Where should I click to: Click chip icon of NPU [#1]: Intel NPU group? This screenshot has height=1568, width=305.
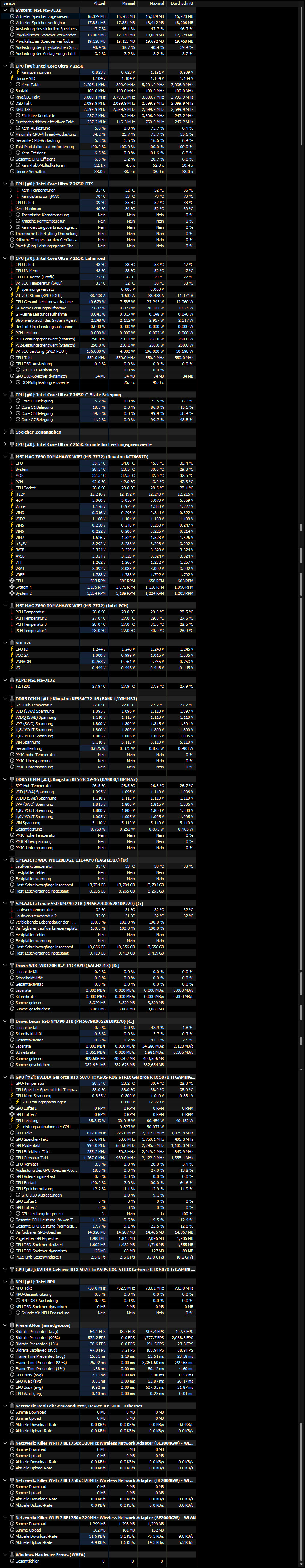pyautogui.click(x=12, y=1282)
